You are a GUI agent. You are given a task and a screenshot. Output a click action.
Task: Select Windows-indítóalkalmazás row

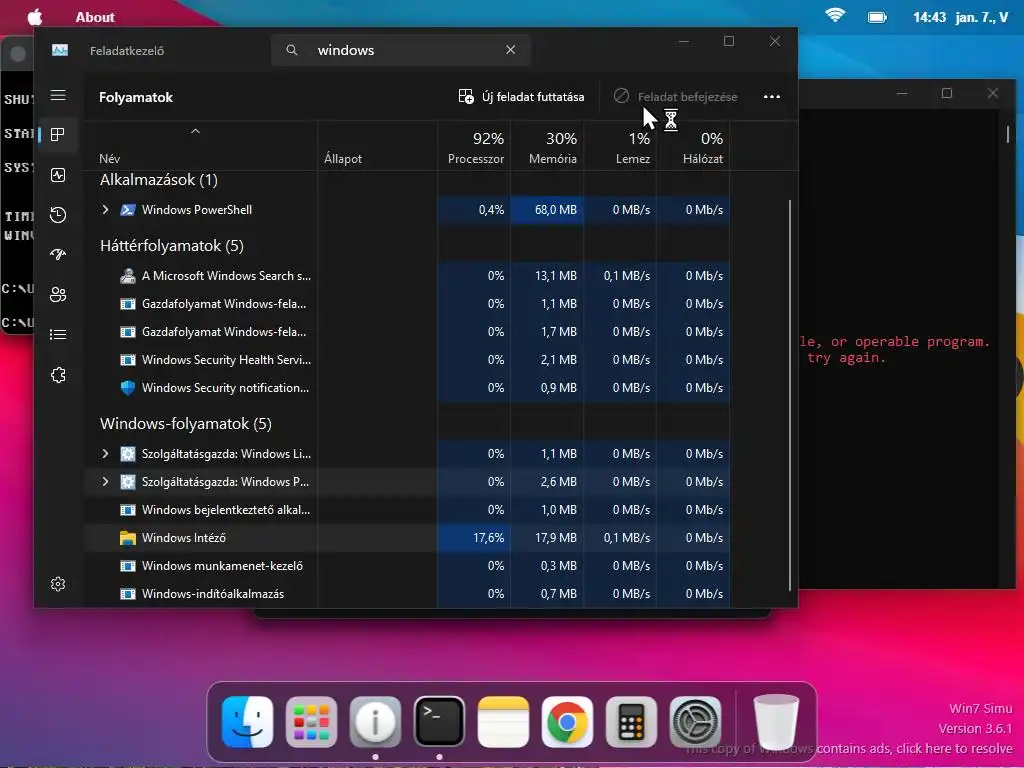tap(407, 594)
